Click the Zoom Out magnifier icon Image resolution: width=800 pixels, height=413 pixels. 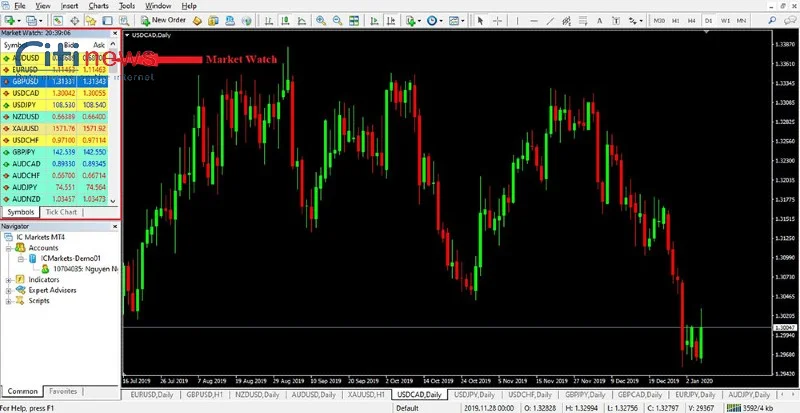(x=337, y=20)
